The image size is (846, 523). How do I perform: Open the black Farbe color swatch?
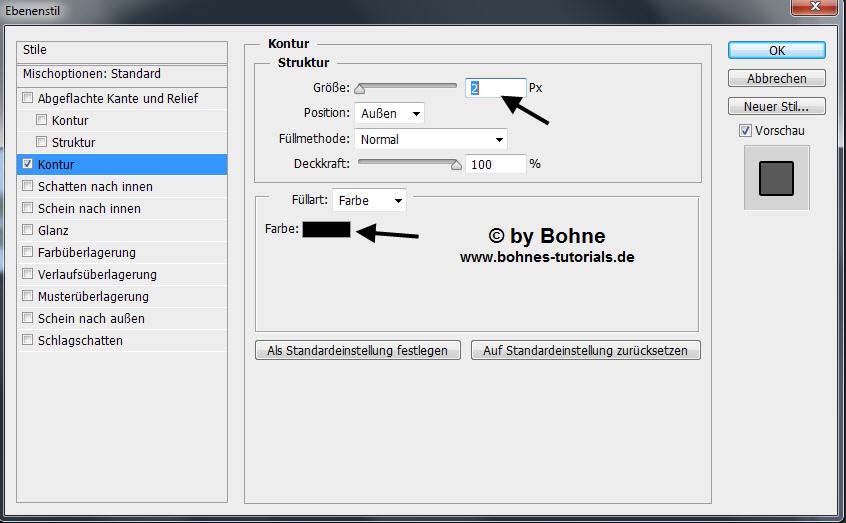coord(326,230)
